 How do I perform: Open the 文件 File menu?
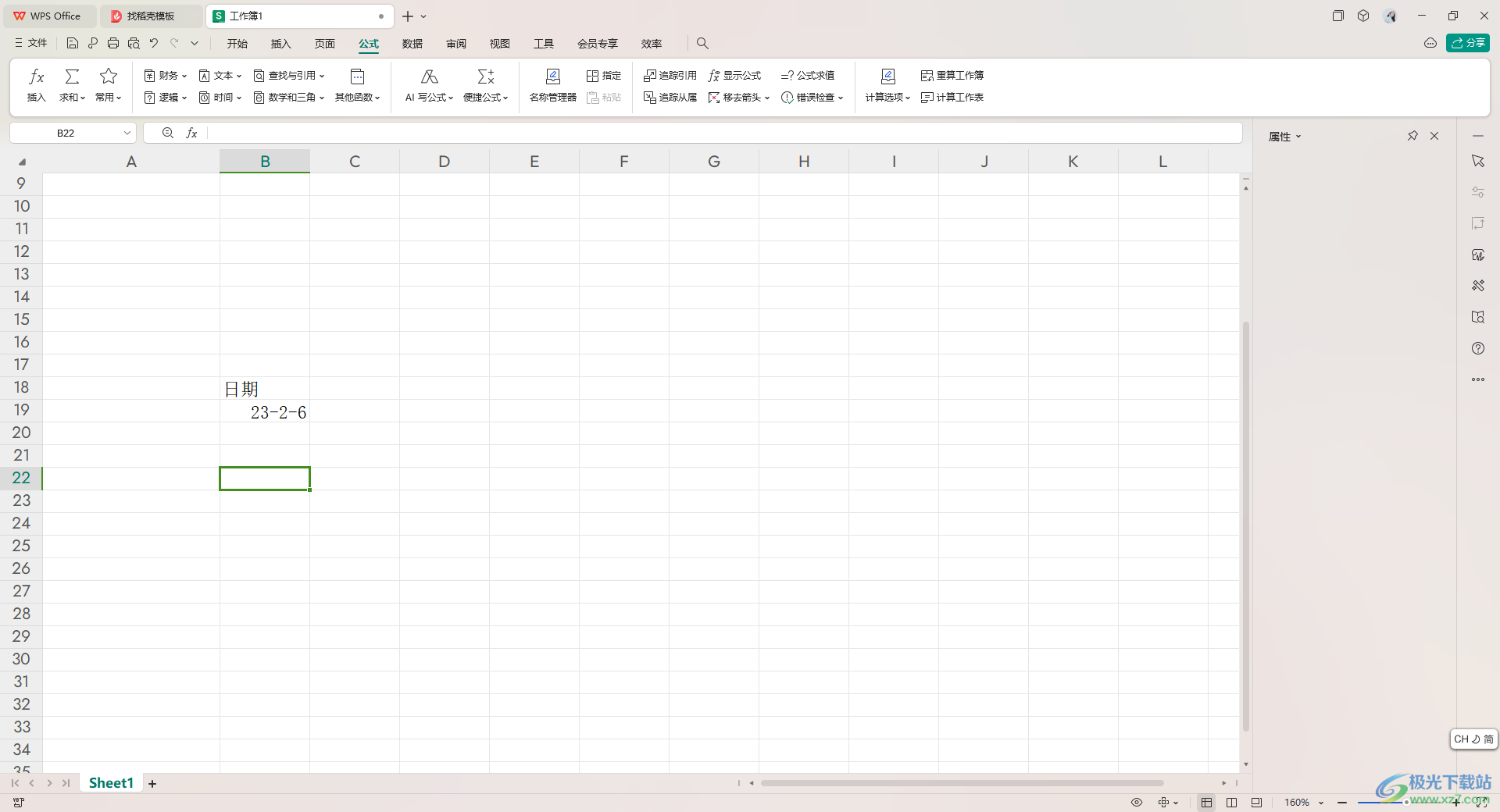[x=31, y=44]
